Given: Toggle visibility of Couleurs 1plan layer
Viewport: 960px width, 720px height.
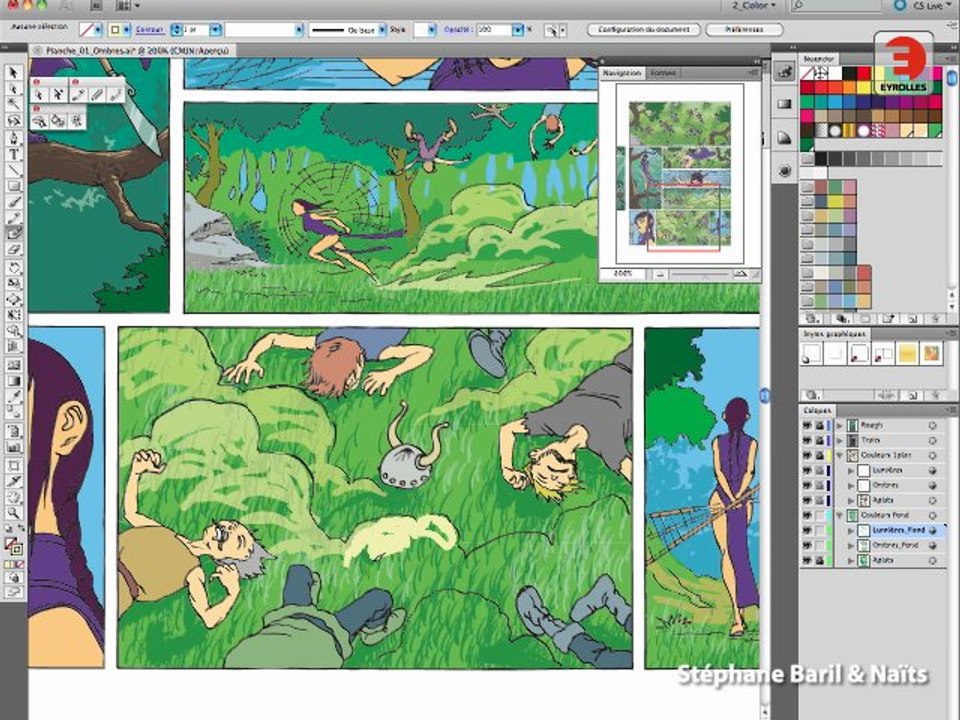Looking at the screenshot, I should point(807,456).
